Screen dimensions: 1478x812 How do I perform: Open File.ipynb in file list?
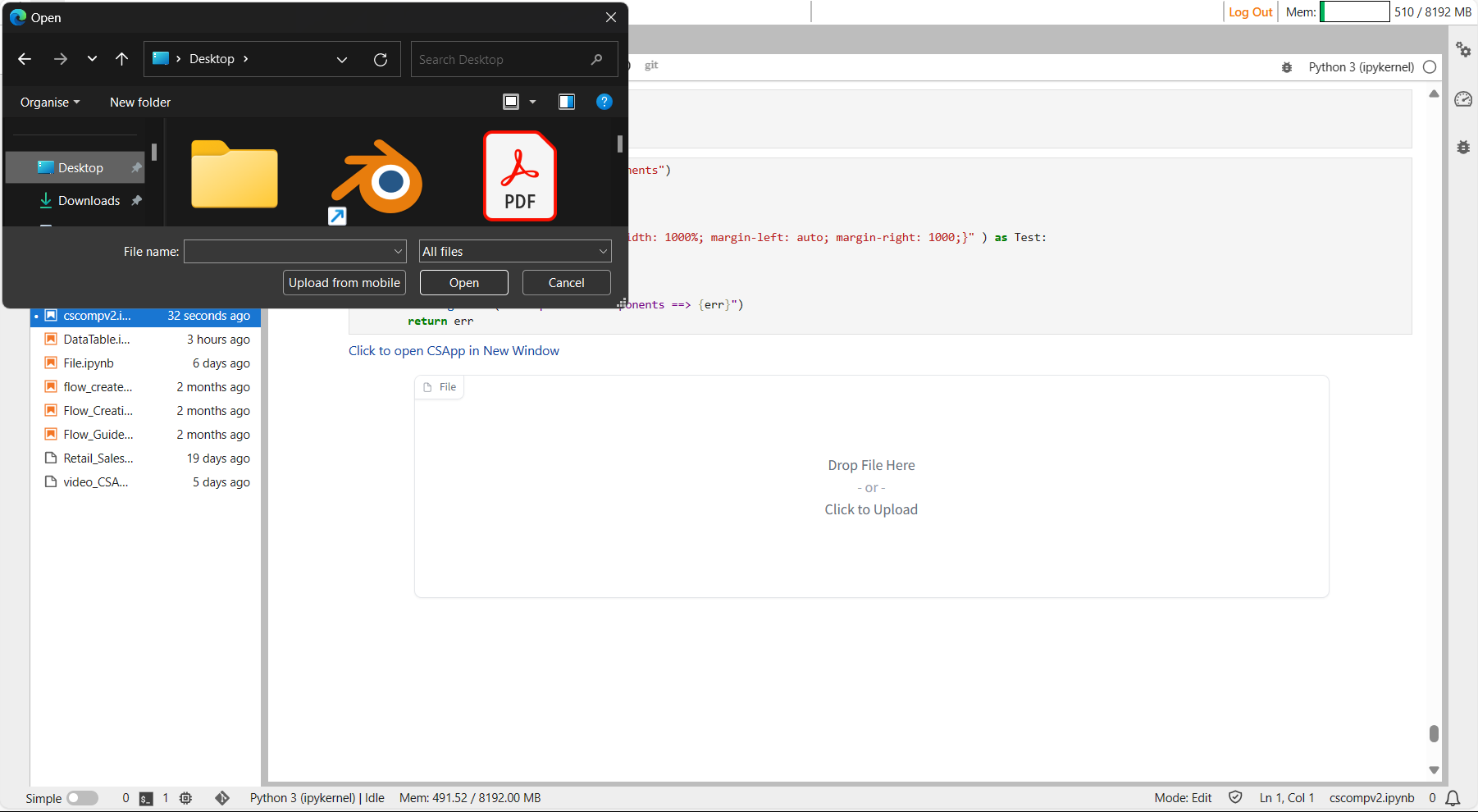(146, 363)
